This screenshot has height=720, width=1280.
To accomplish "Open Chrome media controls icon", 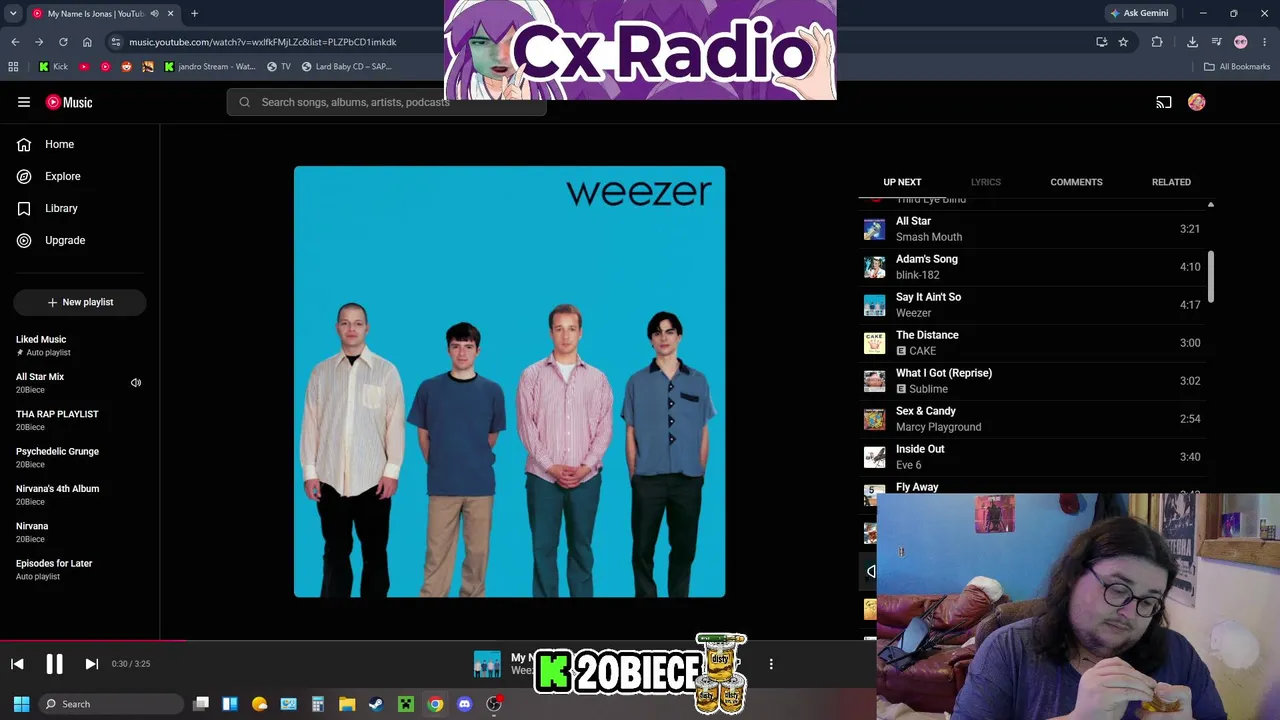I will point(1216,42).
